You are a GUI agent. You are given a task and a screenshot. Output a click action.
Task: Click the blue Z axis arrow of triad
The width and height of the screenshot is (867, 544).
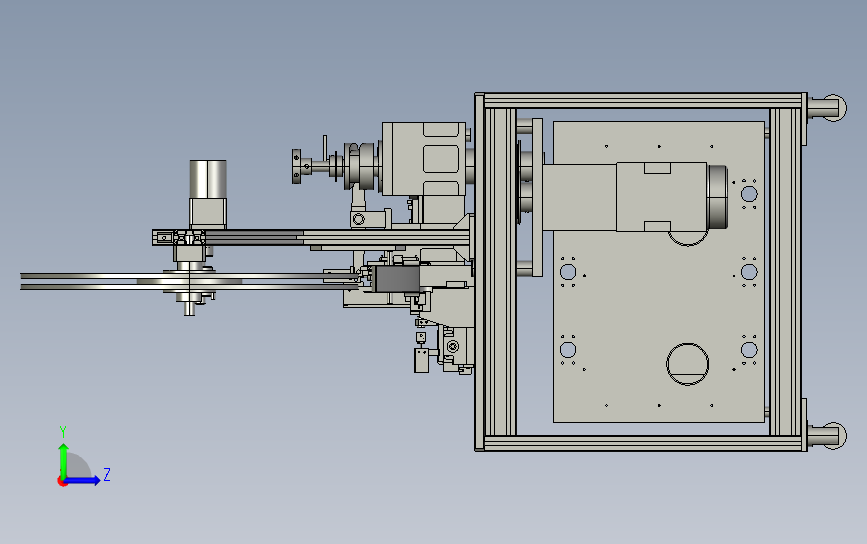pos(83,480)
